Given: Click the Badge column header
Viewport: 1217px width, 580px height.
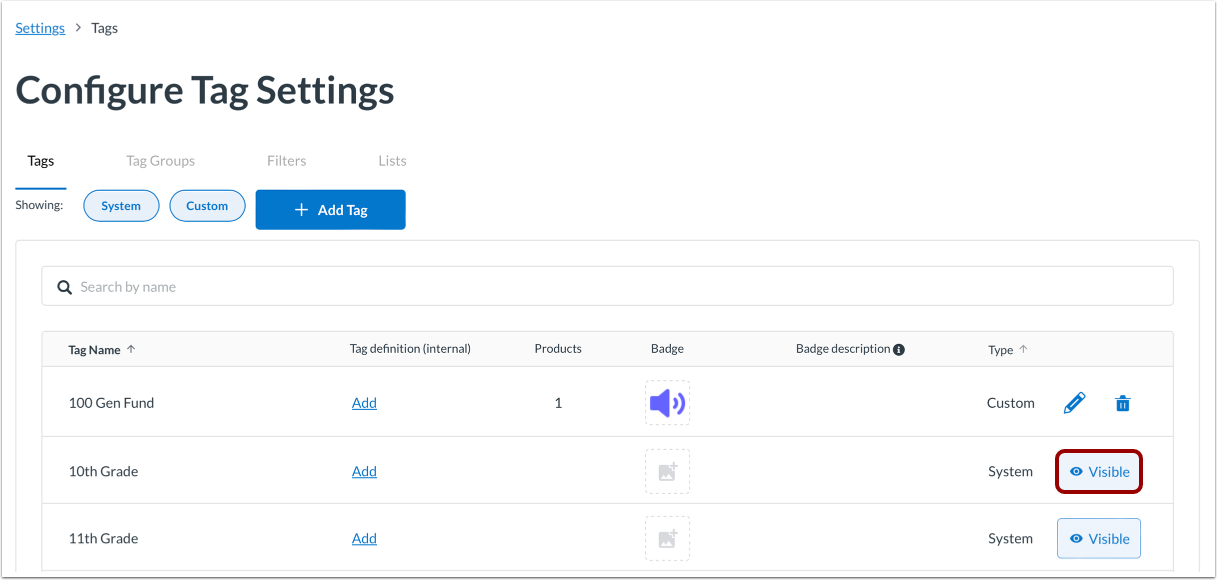Looking at the screenshot, I should (x=667, y=349).
